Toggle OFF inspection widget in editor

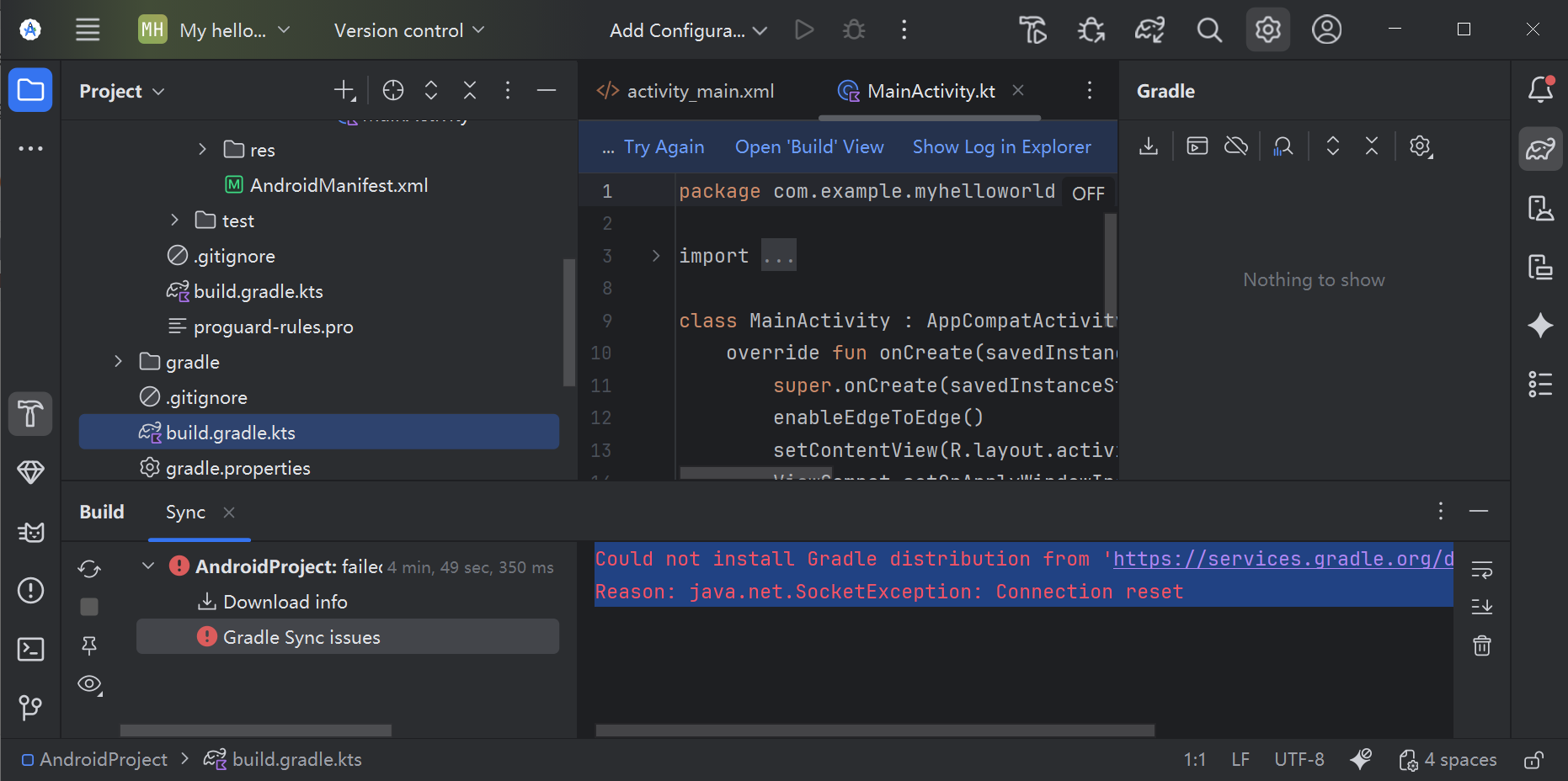1088,194
